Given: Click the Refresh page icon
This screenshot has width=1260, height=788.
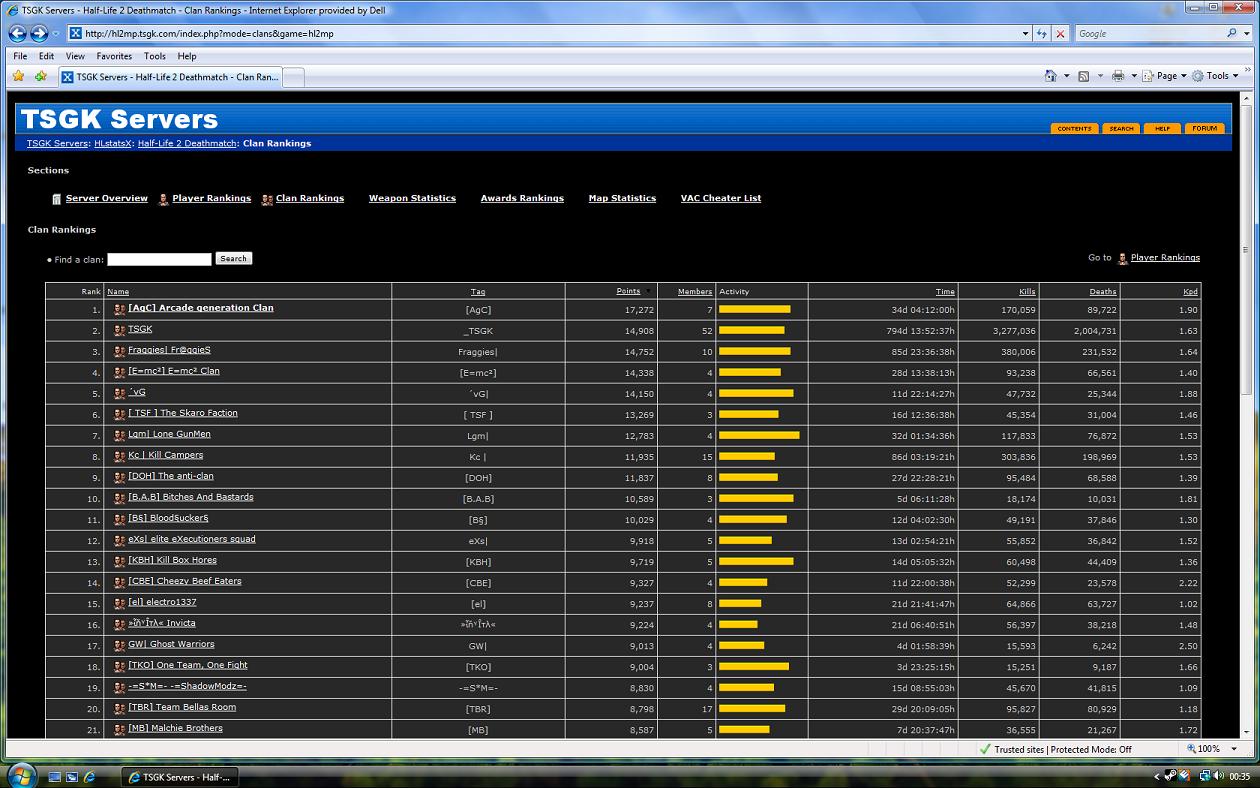Looking at the screenshot, I should click(x=1043, y=33).
